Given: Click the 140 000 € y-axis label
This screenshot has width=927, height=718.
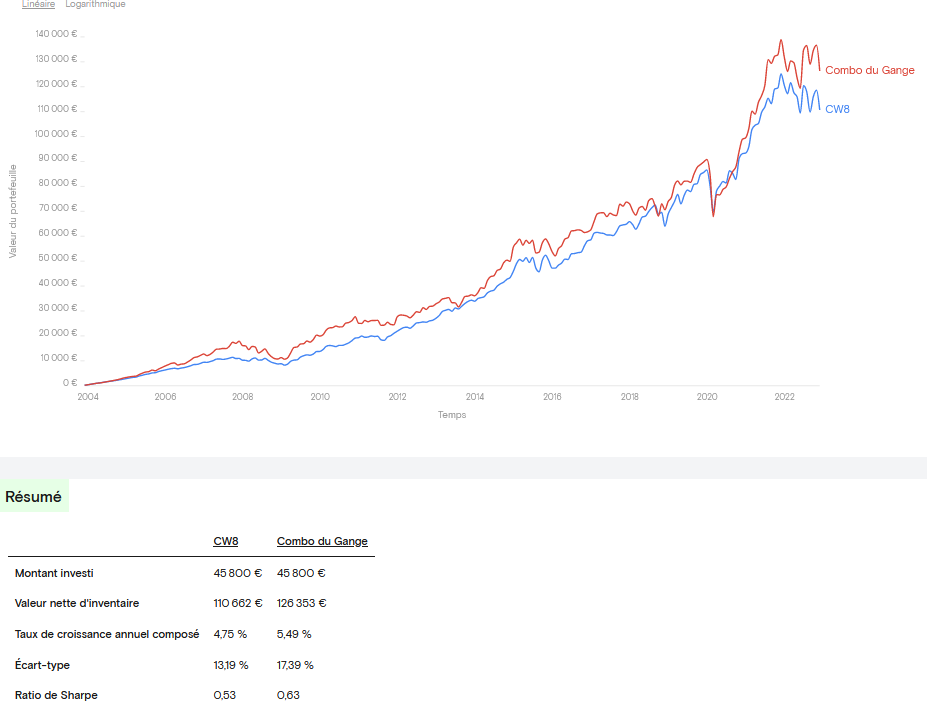Looking at the screenshot, I should pyautogui.click(x=56, y=34).
